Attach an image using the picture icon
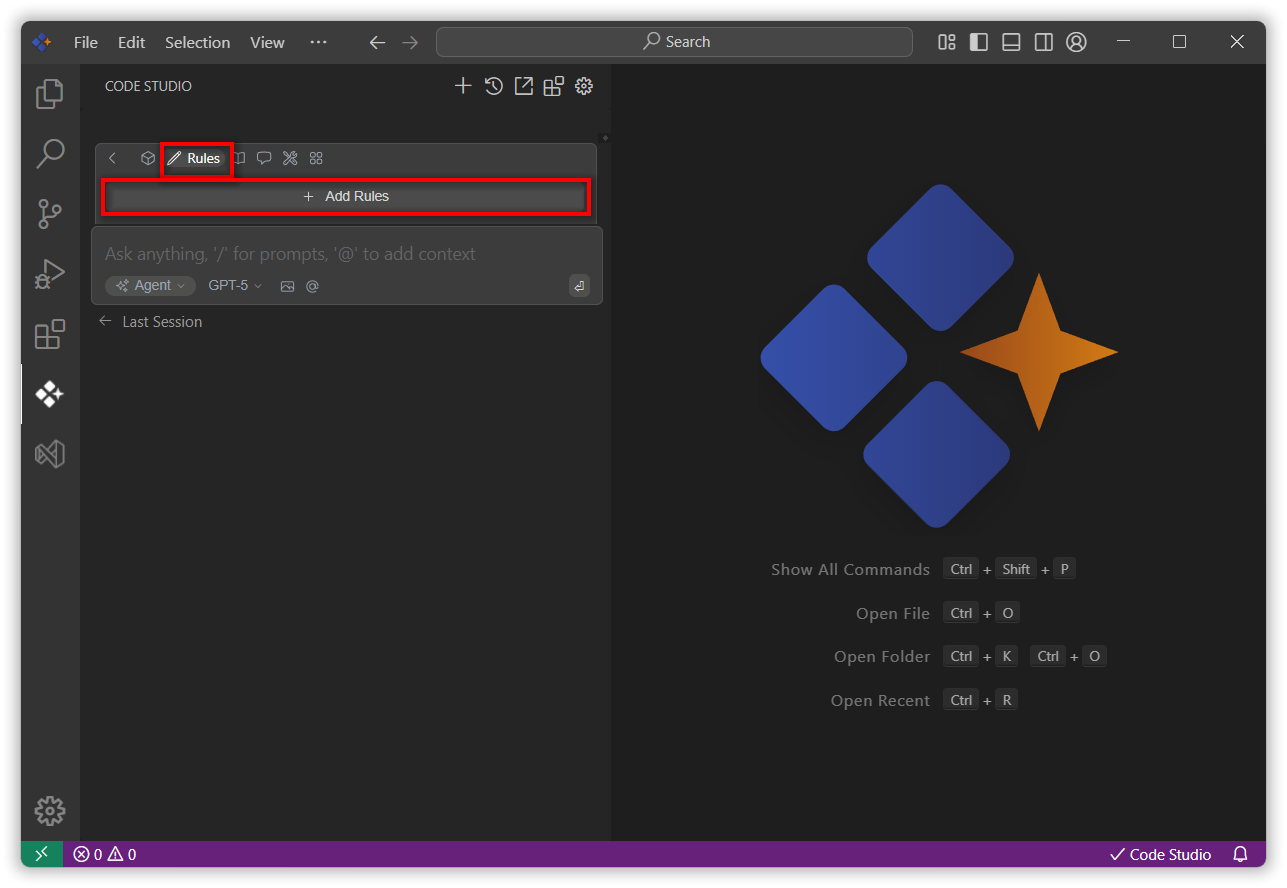Screen dimensions: 1287x888 tap(287, 286)
